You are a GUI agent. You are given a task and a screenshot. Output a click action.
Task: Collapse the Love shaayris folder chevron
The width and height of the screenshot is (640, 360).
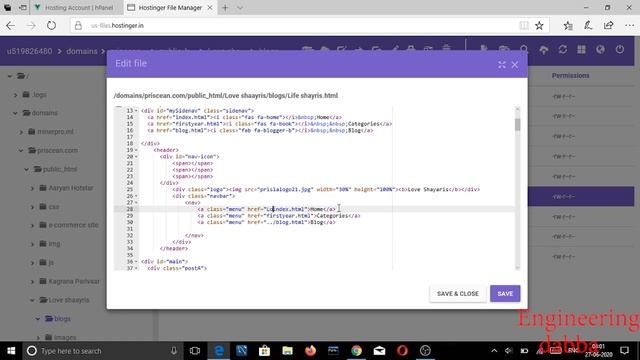coord(33,300)
